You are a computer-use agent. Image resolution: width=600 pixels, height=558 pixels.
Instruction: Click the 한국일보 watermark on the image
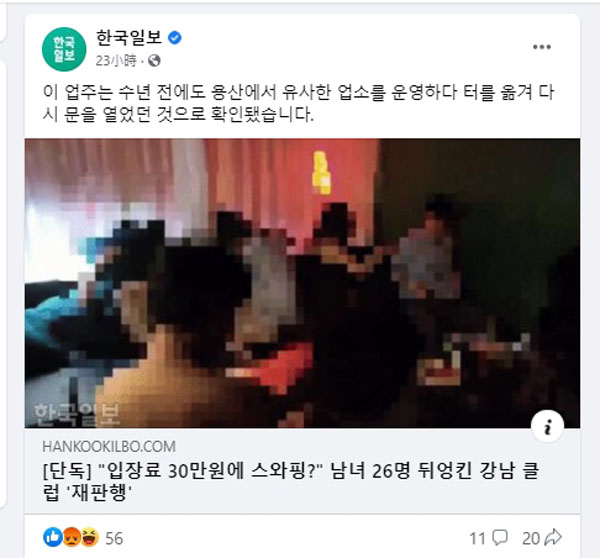pyautogui.click(x=77, y=414)
